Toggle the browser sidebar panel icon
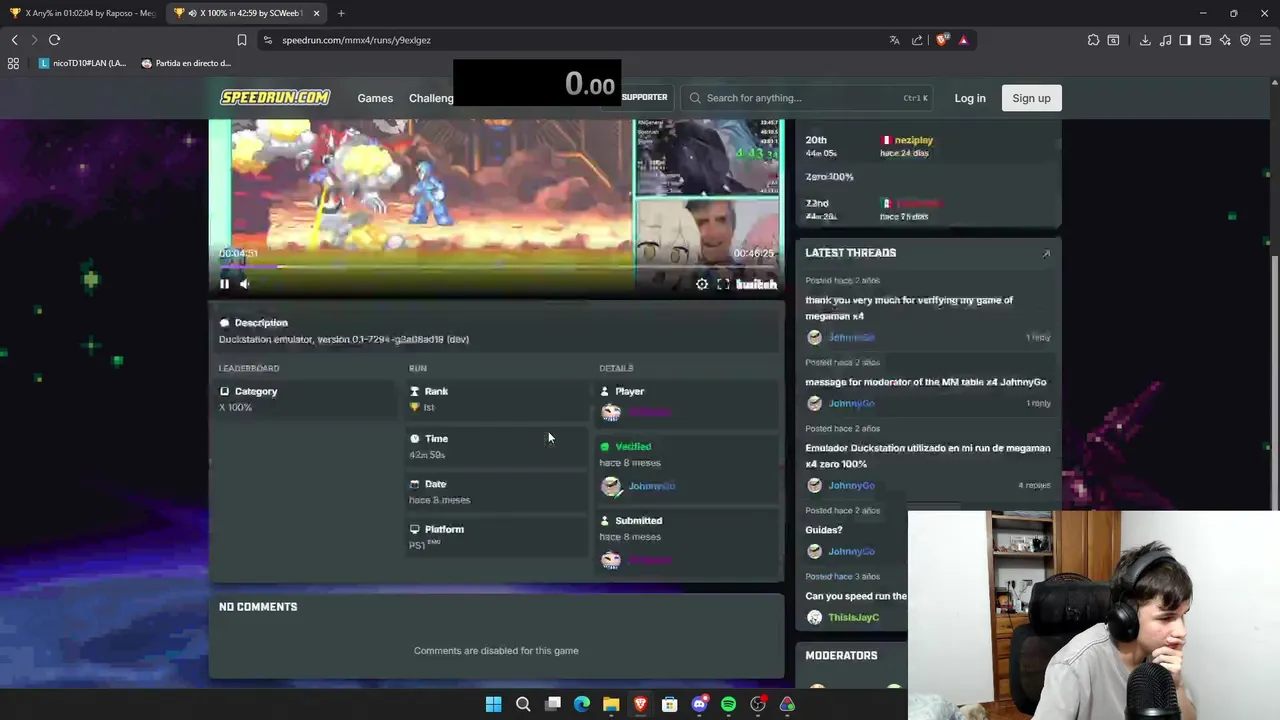The image size is (1280, 720). pos(1185,40)
